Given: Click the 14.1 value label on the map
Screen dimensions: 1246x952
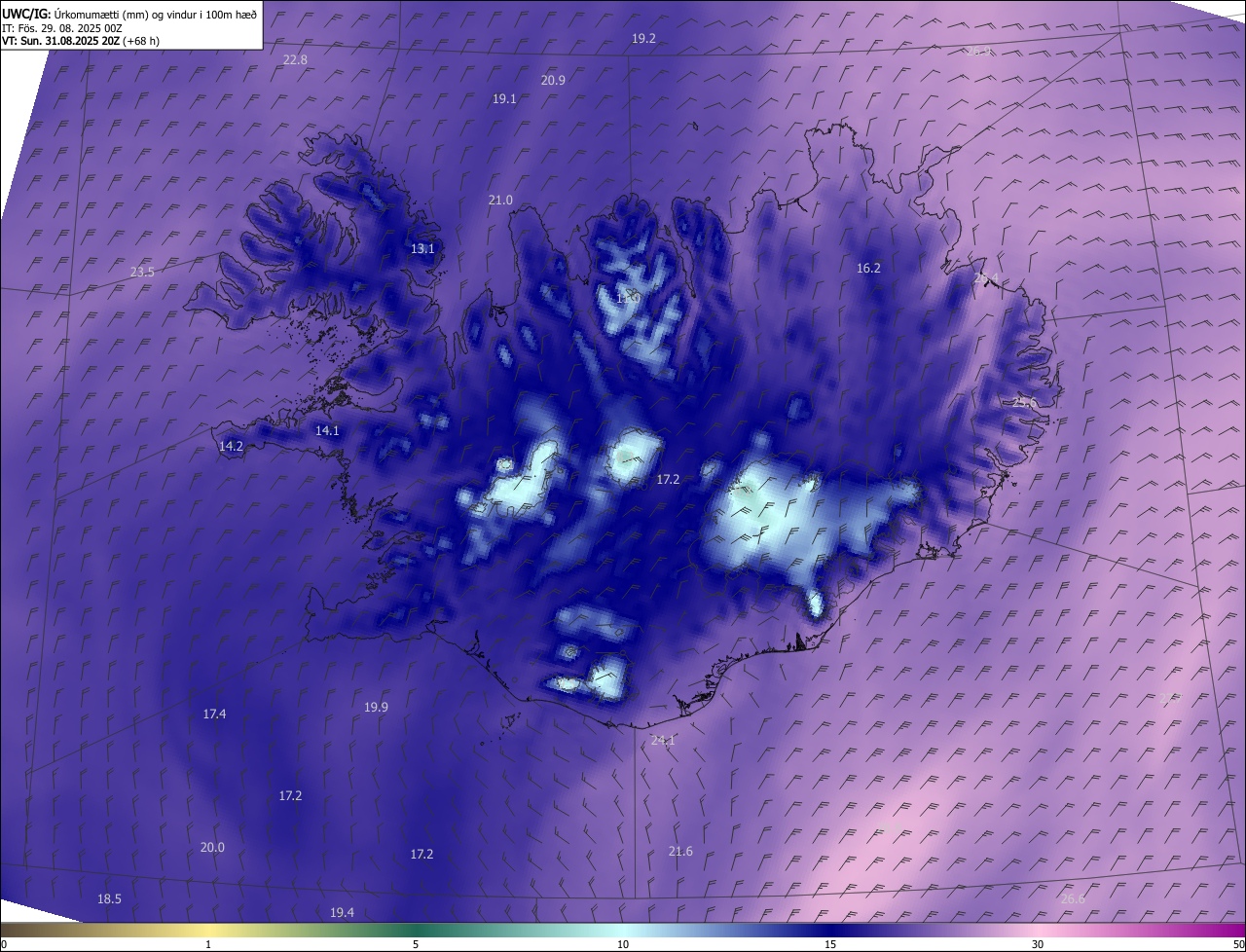Looking at the screenshot, I should click(327, 431).
